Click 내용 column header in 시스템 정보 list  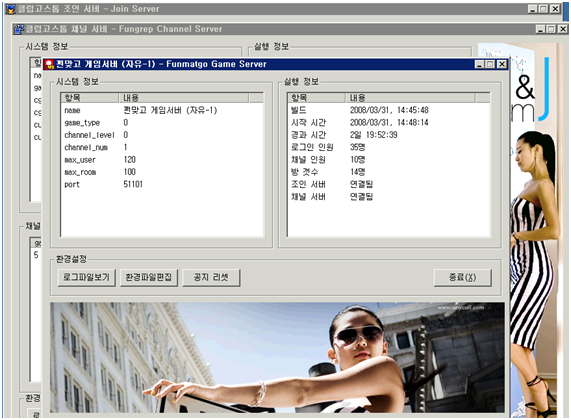(x=184, y=98)
